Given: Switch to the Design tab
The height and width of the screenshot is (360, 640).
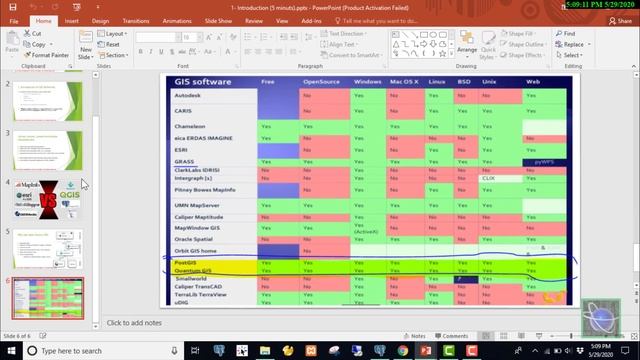Looking at the screenshot, I should [x=100, y=21].
